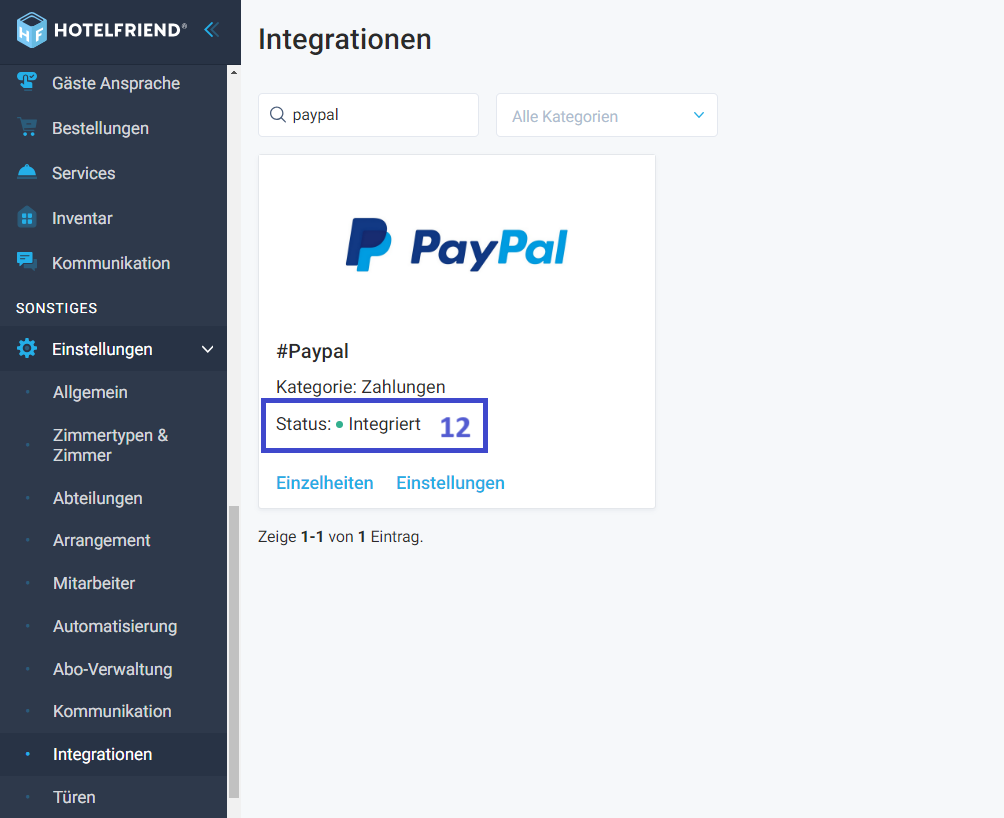The height and width of the screenshot is (818, 1004).
Task: Click the Einstellungen gear icon
Action: pyautogui.click(x=27, y=349)
